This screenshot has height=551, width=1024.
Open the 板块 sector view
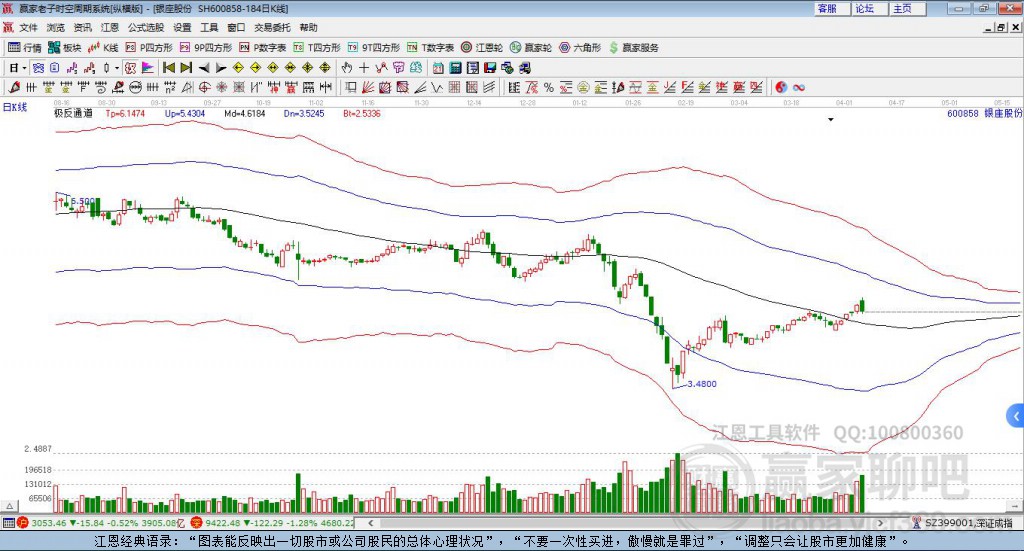point(65,48)
